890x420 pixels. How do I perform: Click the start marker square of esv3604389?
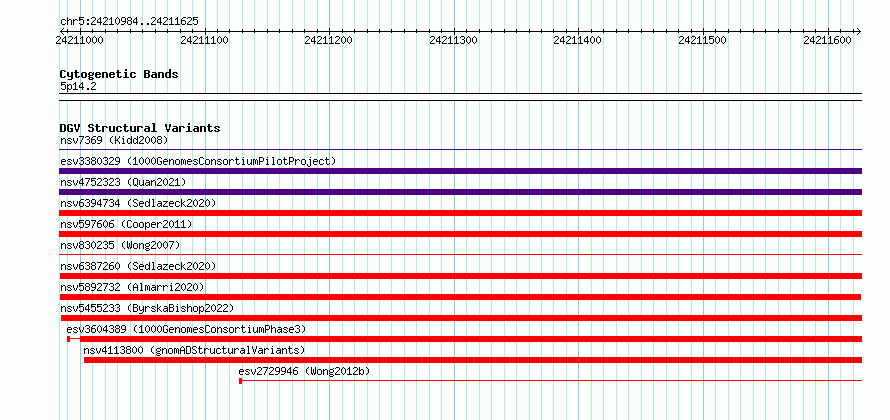click(69, 339)
